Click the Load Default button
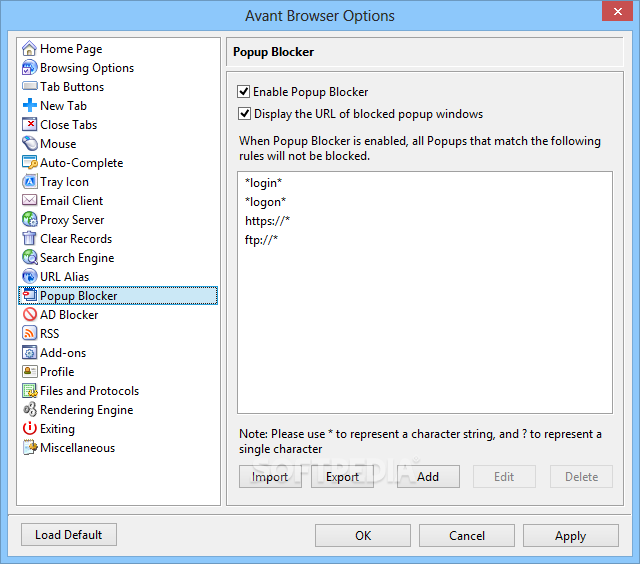Screen dimensions: 640x564 (x=69, y=535)
